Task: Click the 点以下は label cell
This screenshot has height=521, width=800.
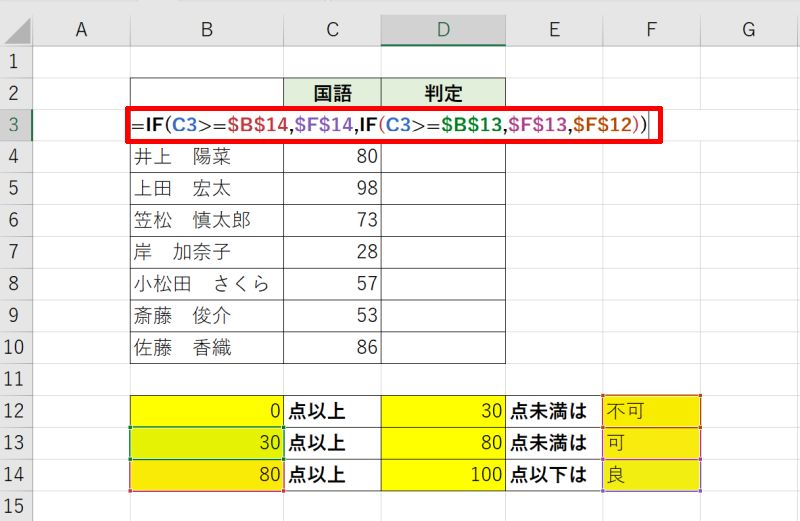Action: [x=553, y=475]
